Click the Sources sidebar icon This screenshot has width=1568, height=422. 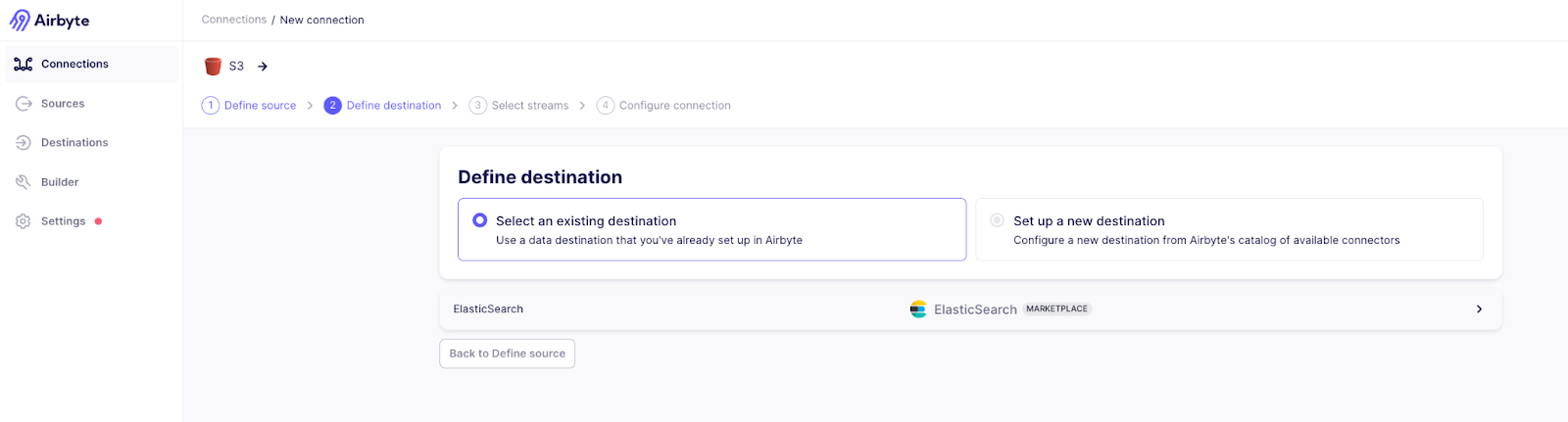24,104
